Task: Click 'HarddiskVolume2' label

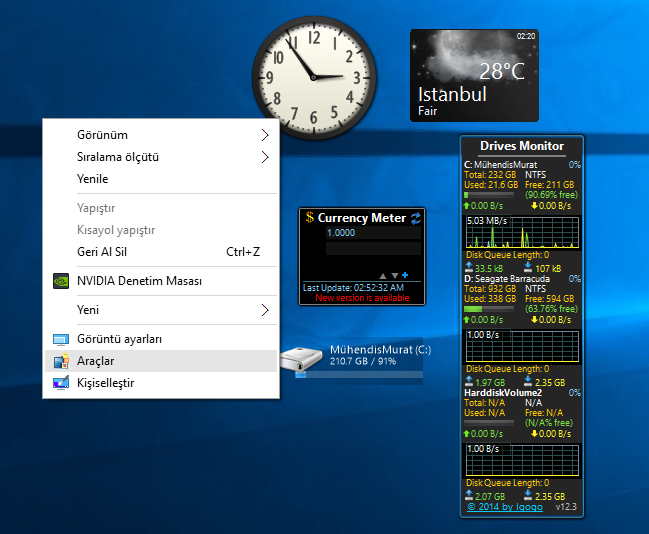Action: [503, 393]
